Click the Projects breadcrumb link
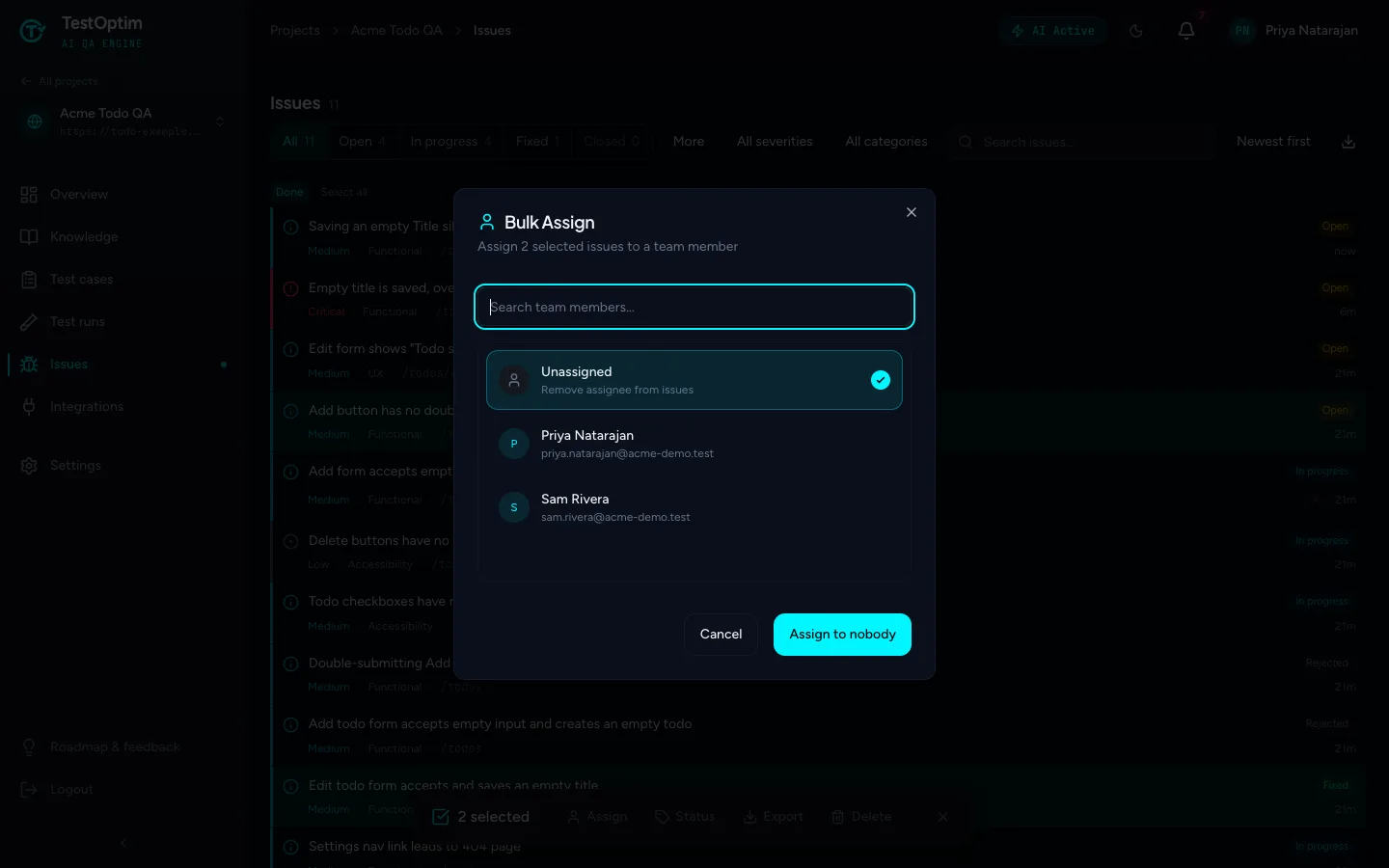This screenshot has width=1389, height=868. point(295,31)
